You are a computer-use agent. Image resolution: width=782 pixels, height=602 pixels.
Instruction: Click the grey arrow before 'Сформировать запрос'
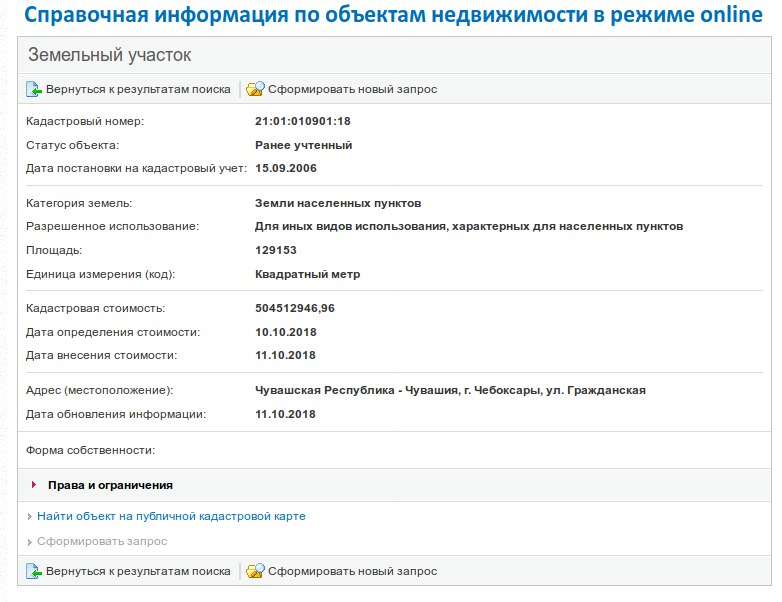[30, 542]
